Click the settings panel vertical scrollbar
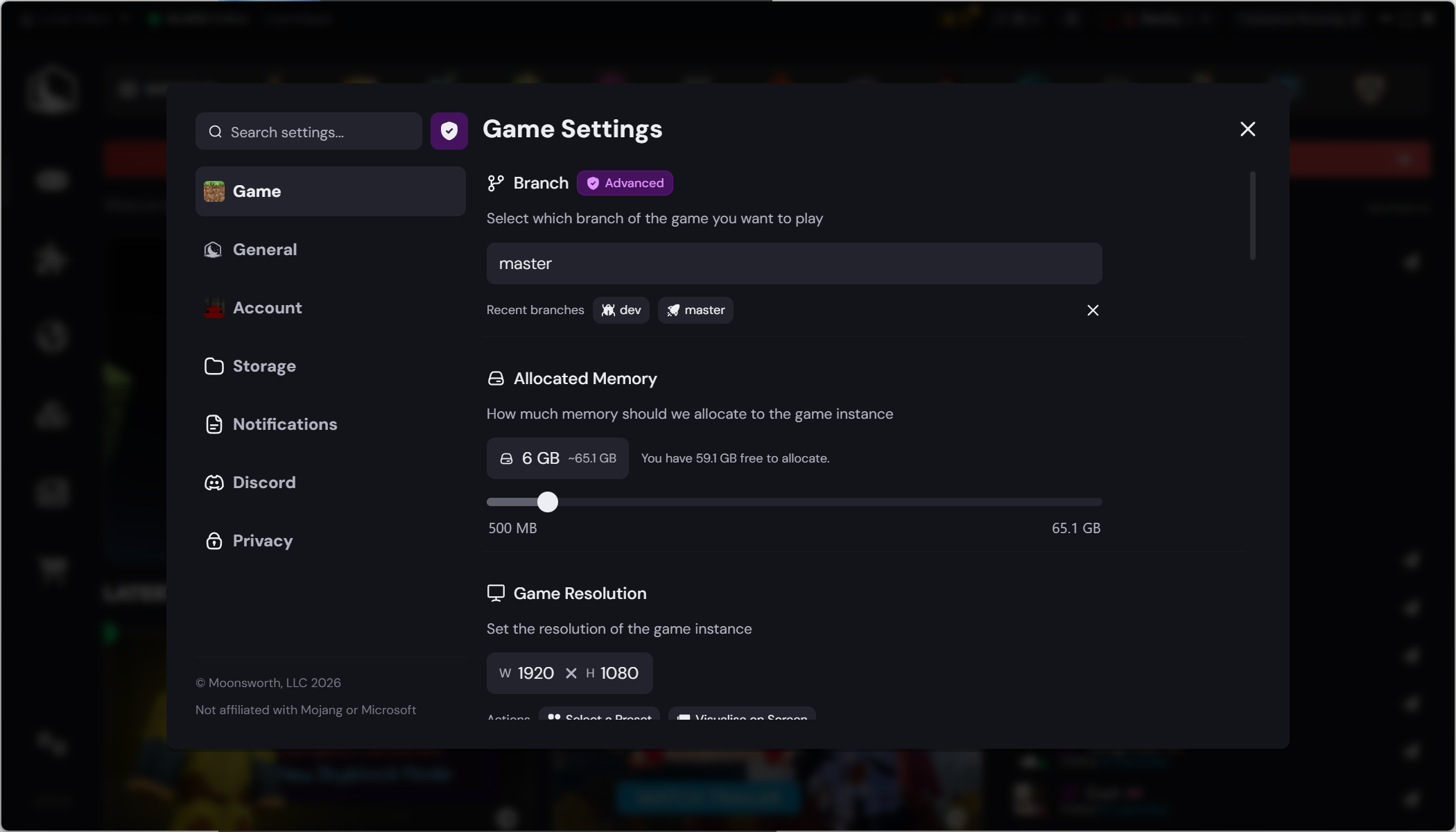 tap(1252, 216)
